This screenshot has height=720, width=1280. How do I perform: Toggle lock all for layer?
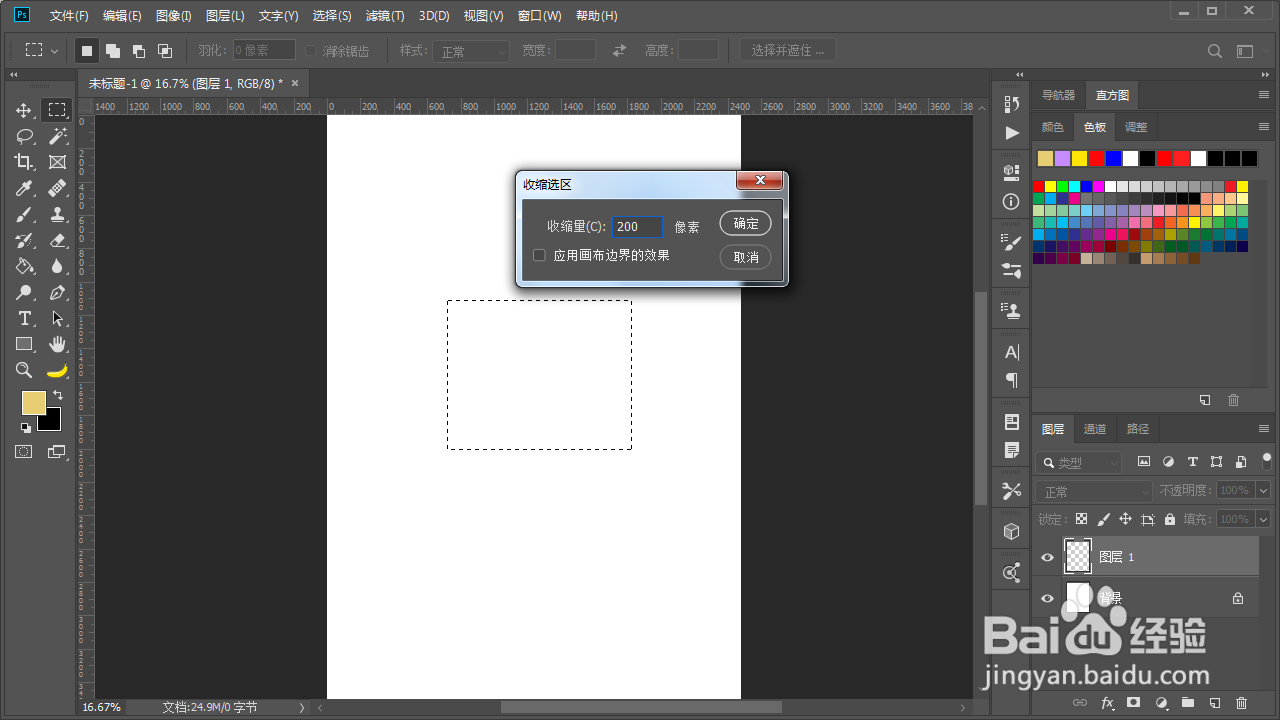pyautogui.click(x=1169, y=519)
